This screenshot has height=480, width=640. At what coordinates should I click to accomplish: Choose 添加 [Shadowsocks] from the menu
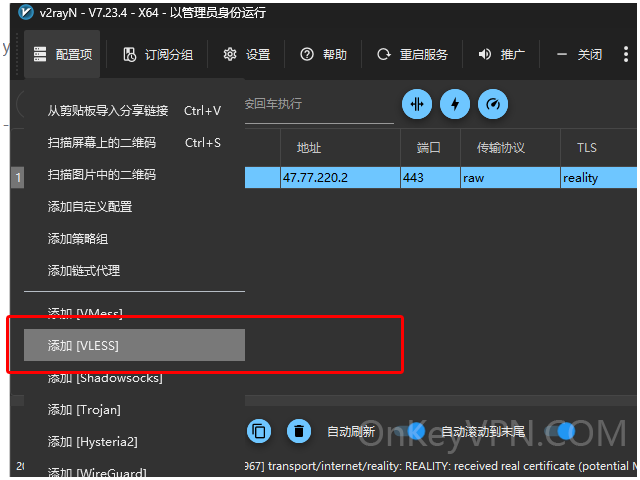click(134, 378)
